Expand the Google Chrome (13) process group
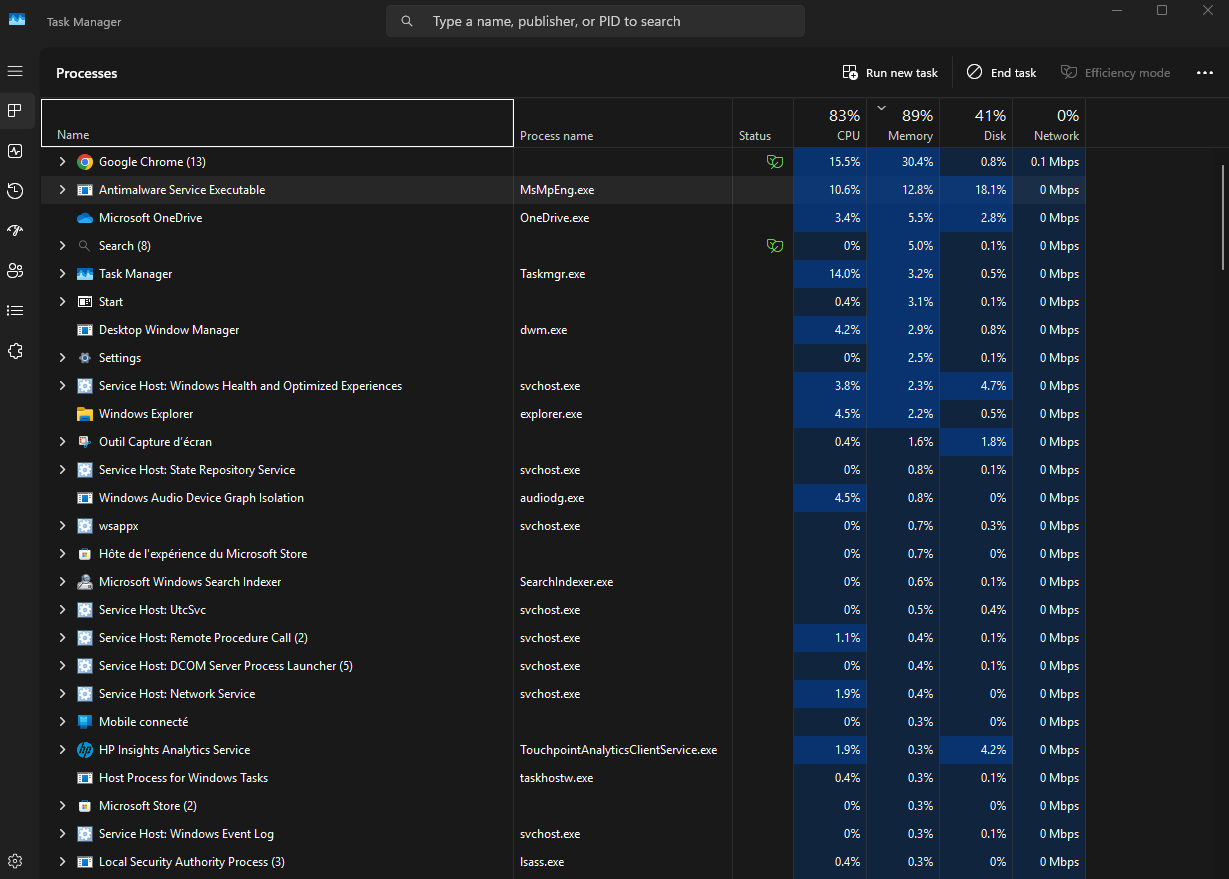 tap(62, 162)
